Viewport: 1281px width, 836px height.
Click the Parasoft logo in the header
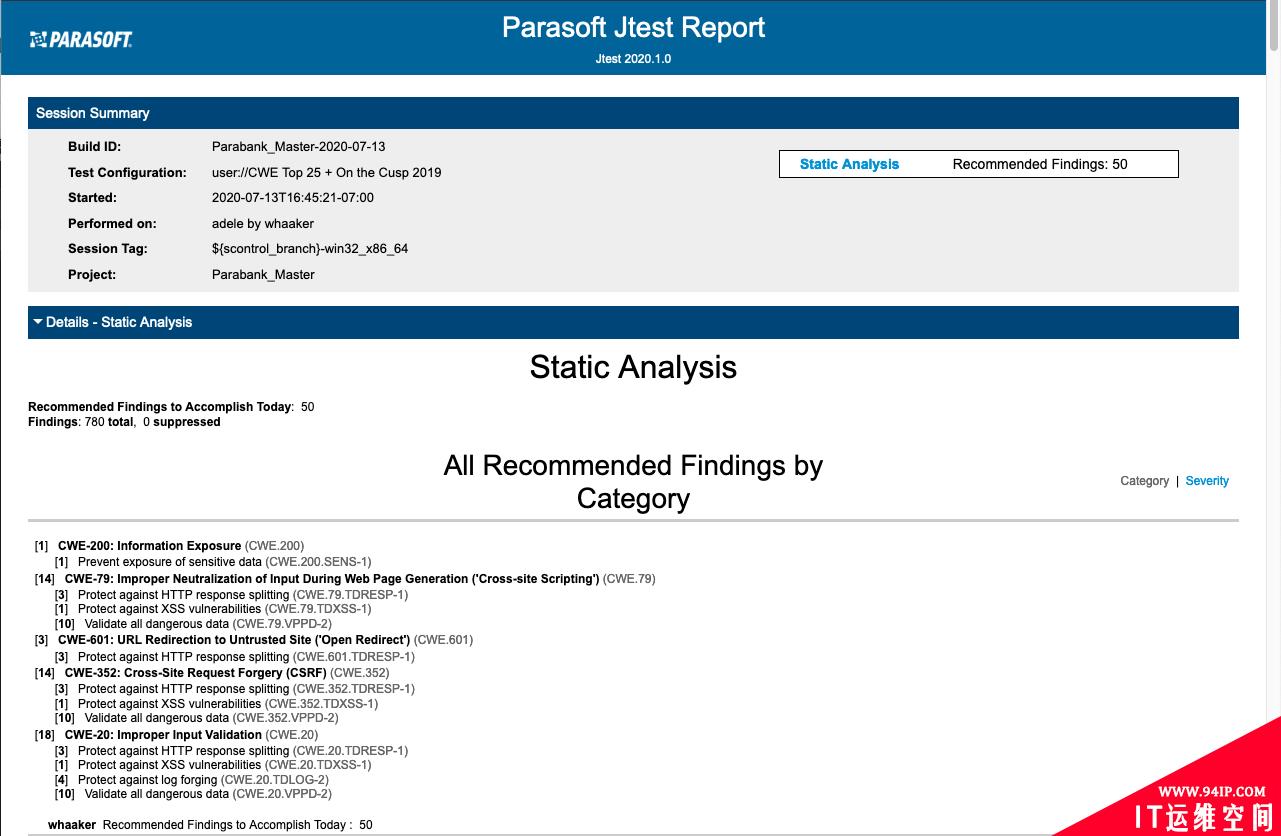pyautogui.click(x=81, y=39)
